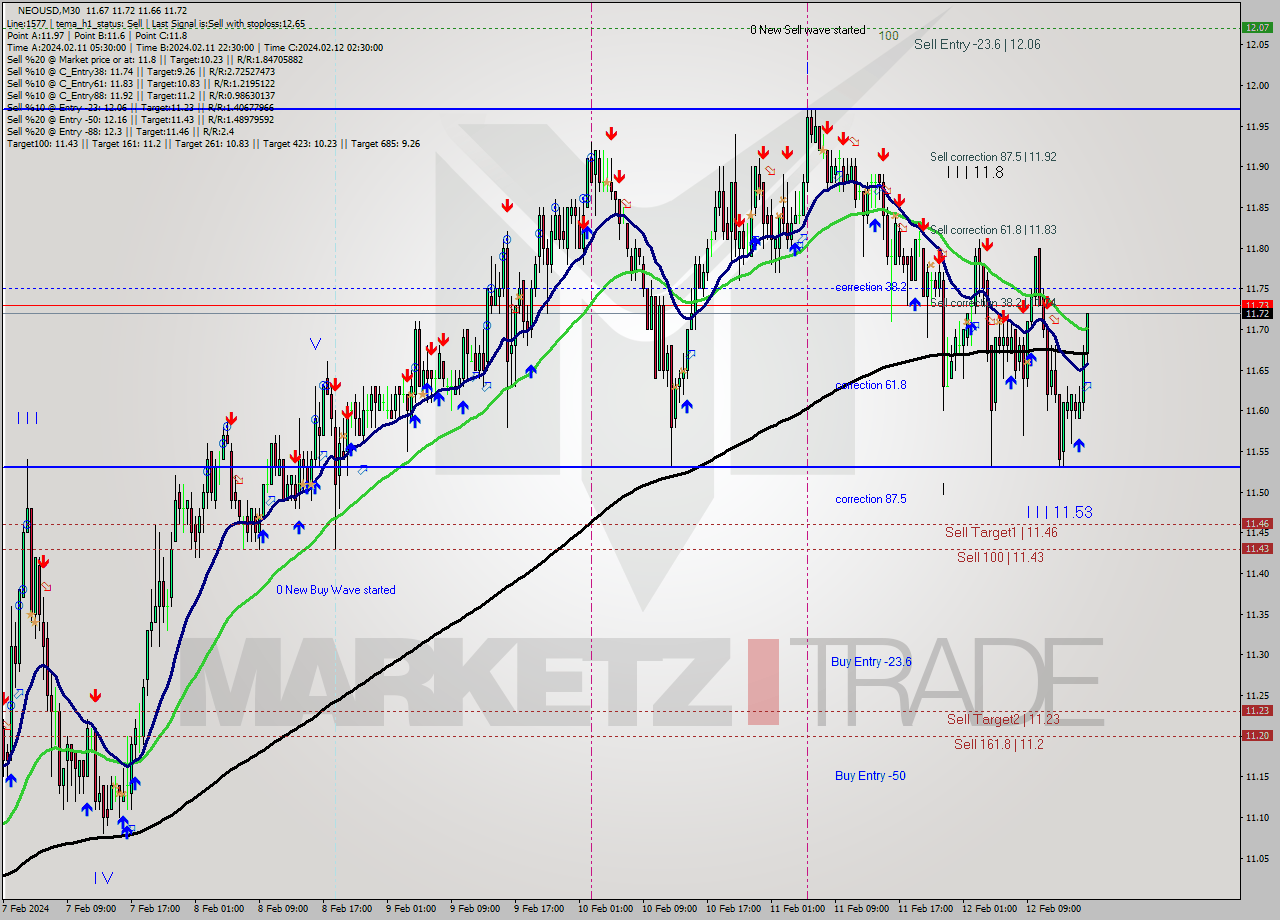
Task: Select 'Sell correction 61.8 | 11.83' label
Action: [993, 230]
